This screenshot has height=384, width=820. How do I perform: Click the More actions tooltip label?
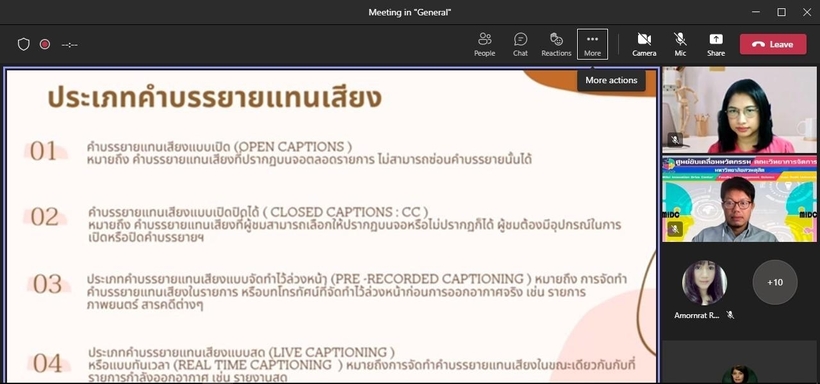[x=611, y=81]
